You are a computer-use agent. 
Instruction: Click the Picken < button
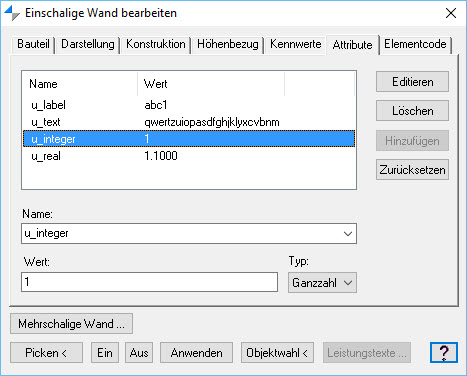pos(46,353)
